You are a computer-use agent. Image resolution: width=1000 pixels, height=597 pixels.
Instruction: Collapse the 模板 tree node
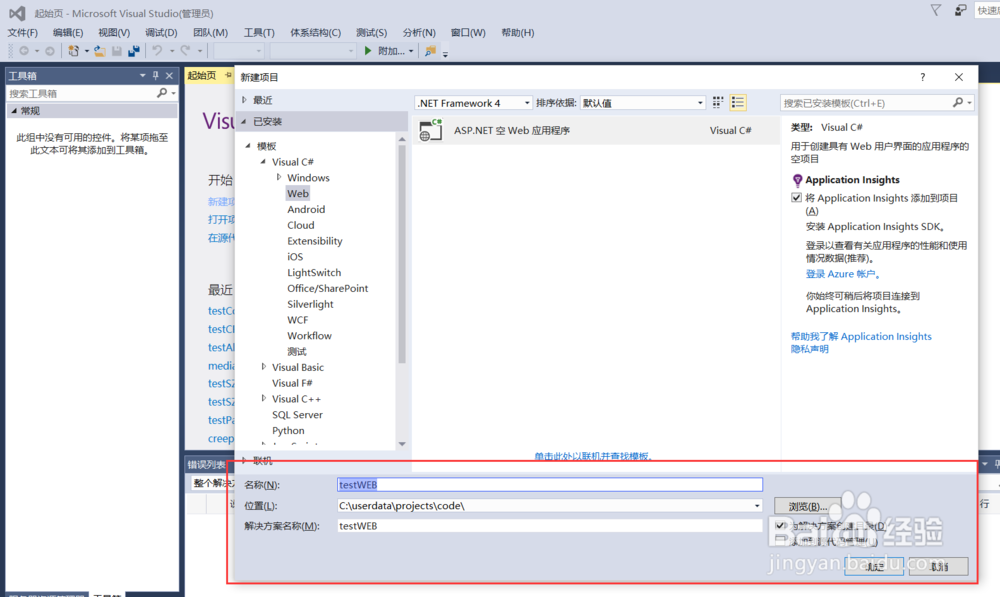click(248, 146)
